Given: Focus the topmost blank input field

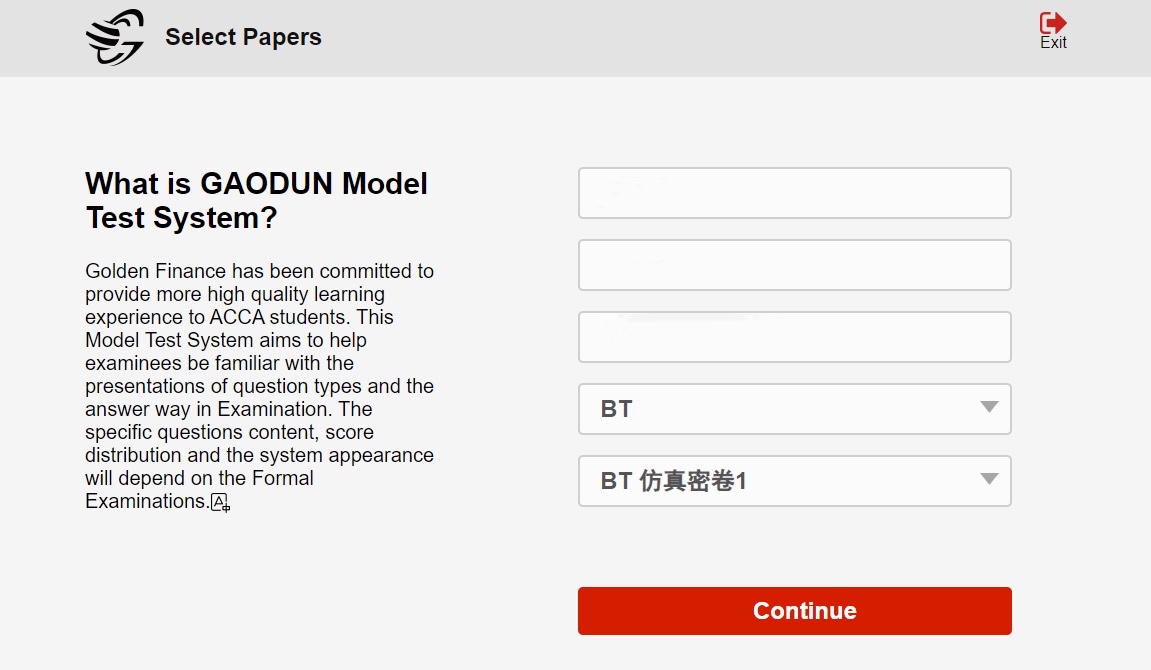Looking at the screenshot, I should pos(794,193).
